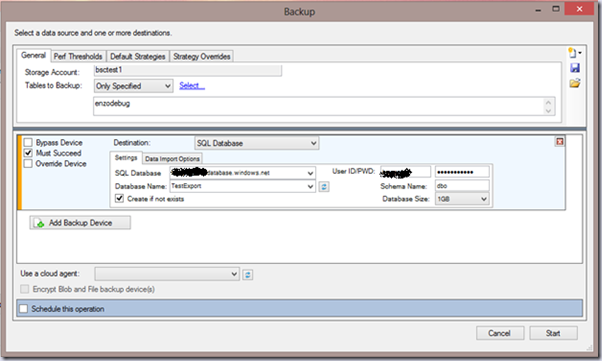The image size is (602, 361).
Task: Choose a Database Size from dropdown
Action: coord(462,199)
